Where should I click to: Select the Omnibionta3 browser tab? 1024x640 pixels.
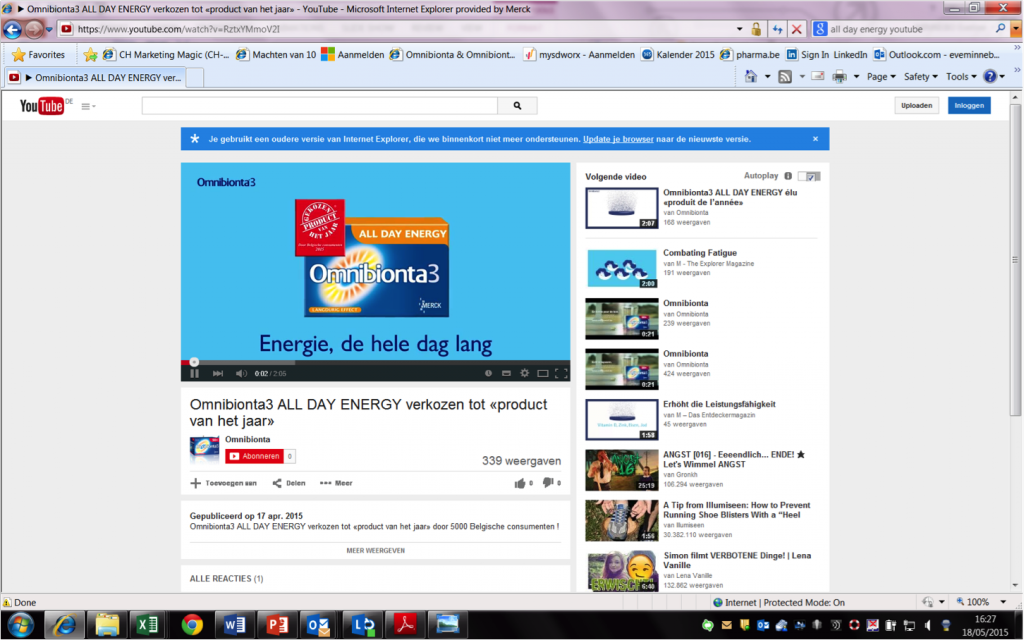[x=95, y=77]
